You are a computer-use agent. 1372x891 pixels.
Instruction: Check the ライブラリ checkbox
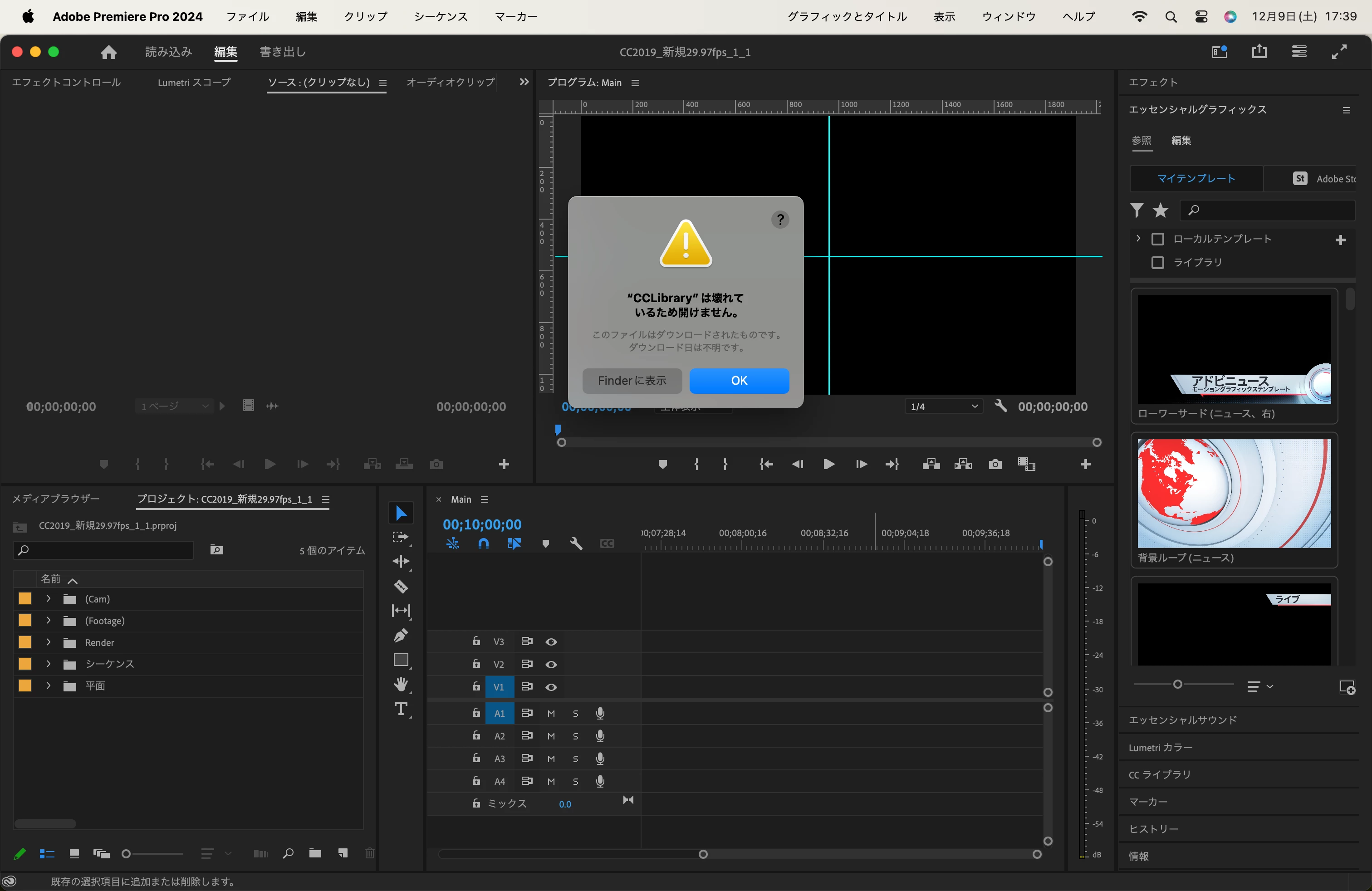[1157, 263]
